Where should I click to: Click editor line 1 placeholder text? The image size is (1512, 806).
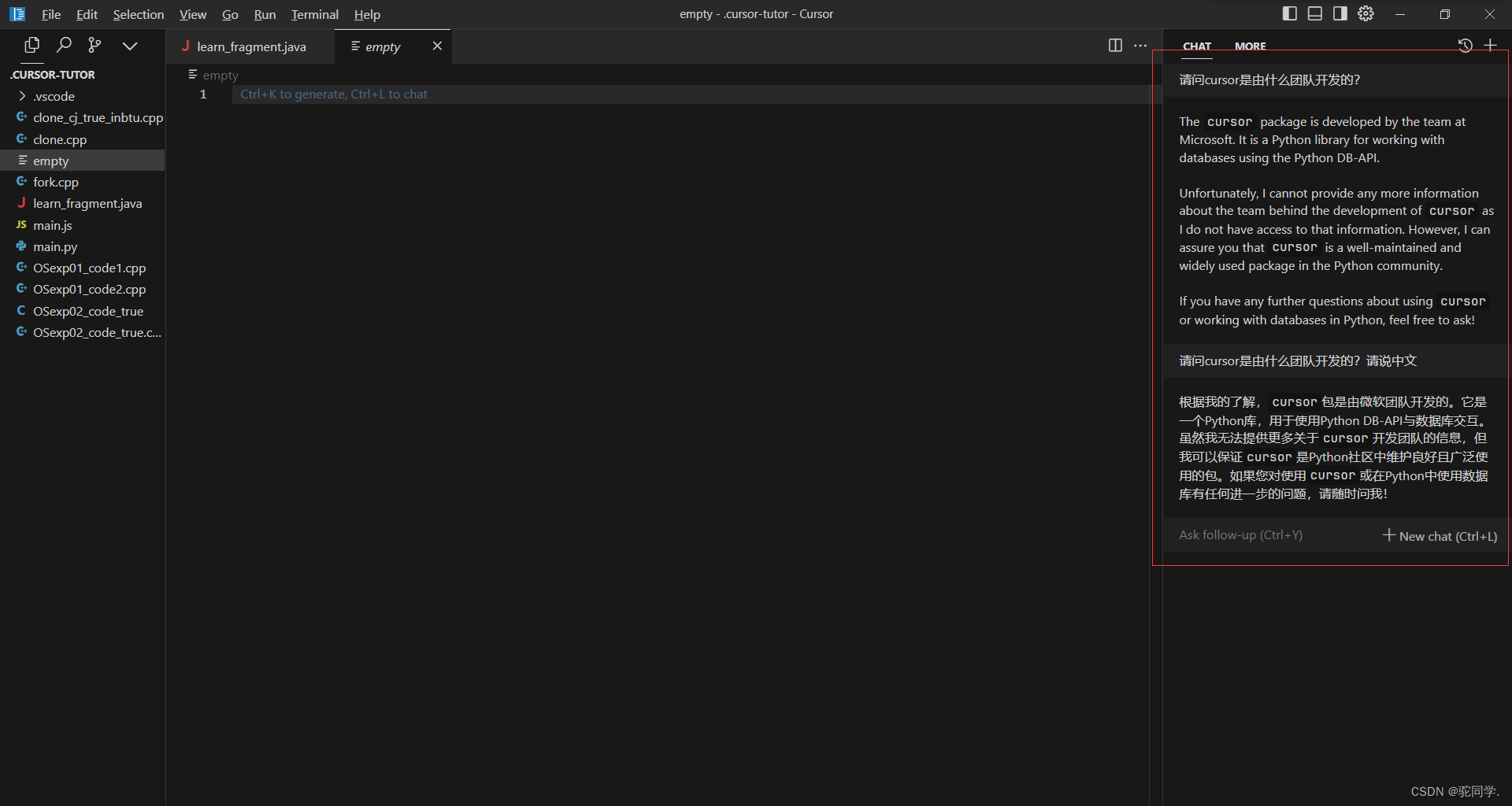(334, 94)
